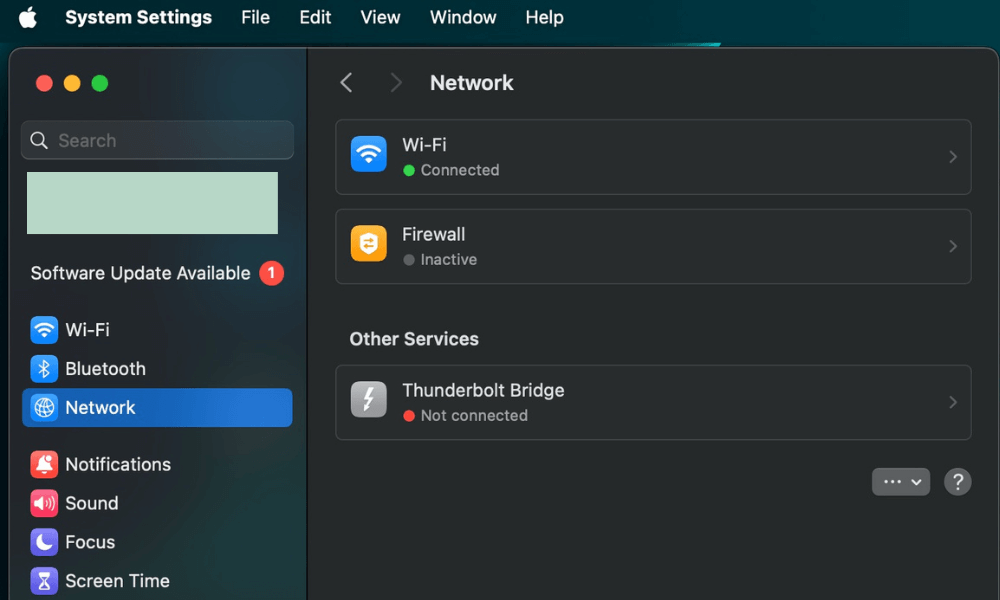
Task: Click the Wi-Fi icon in the sidebar
Action: click(44, 330)
